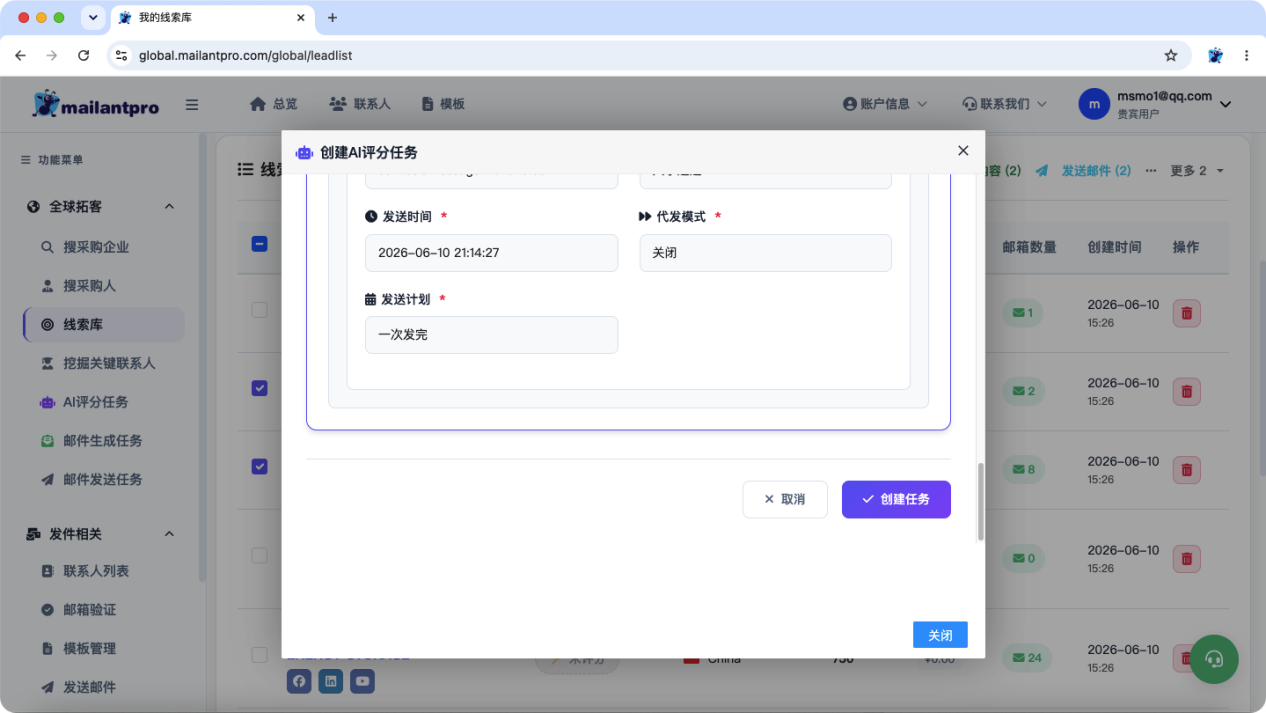This screenshot has height=713, width=1266.
Task: Click the 创建任务 button
Action: click(x=896, y=499)
